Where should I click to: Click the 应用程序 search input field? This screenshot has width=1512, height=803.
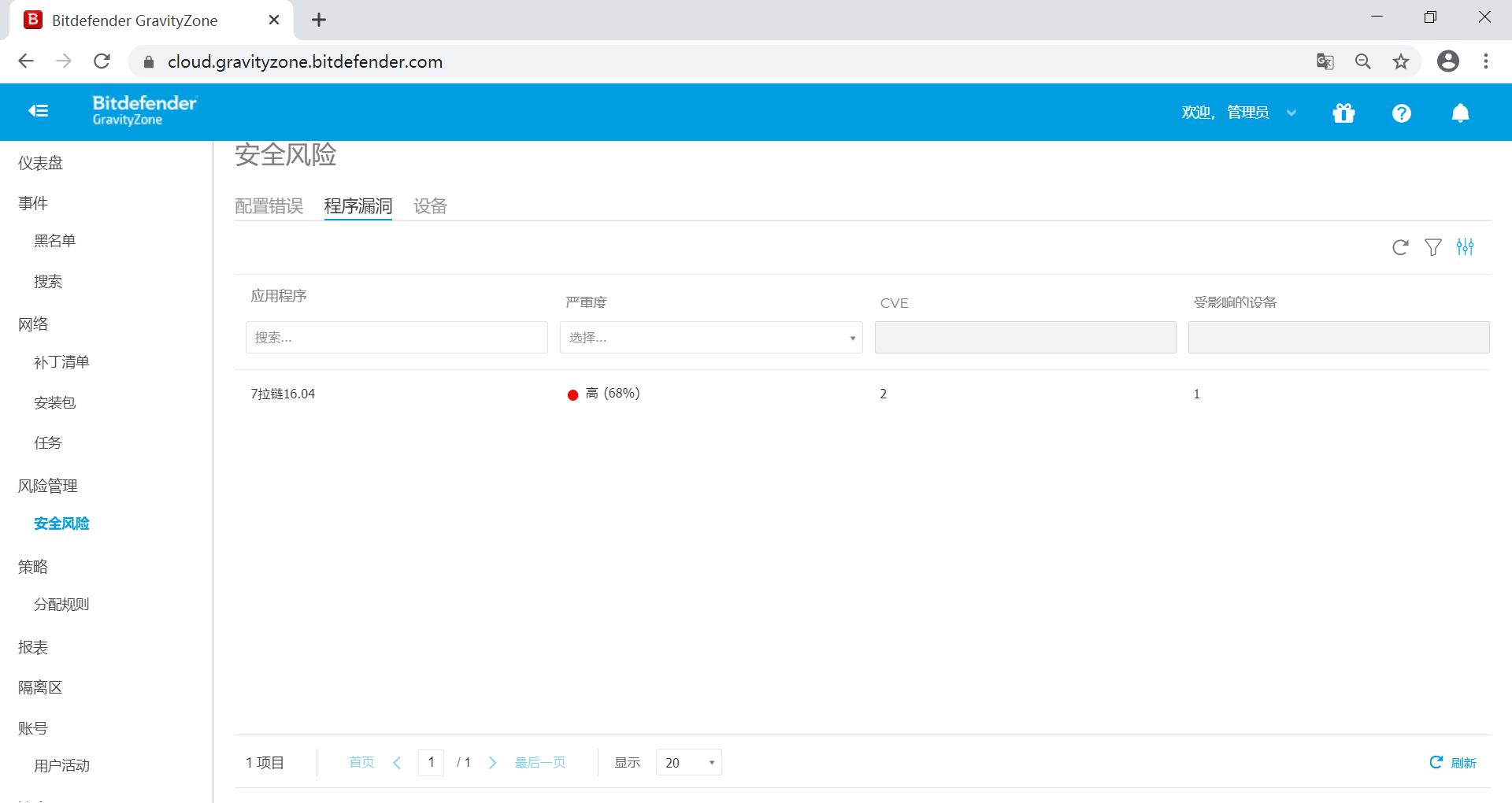click(x=397, y=338)
